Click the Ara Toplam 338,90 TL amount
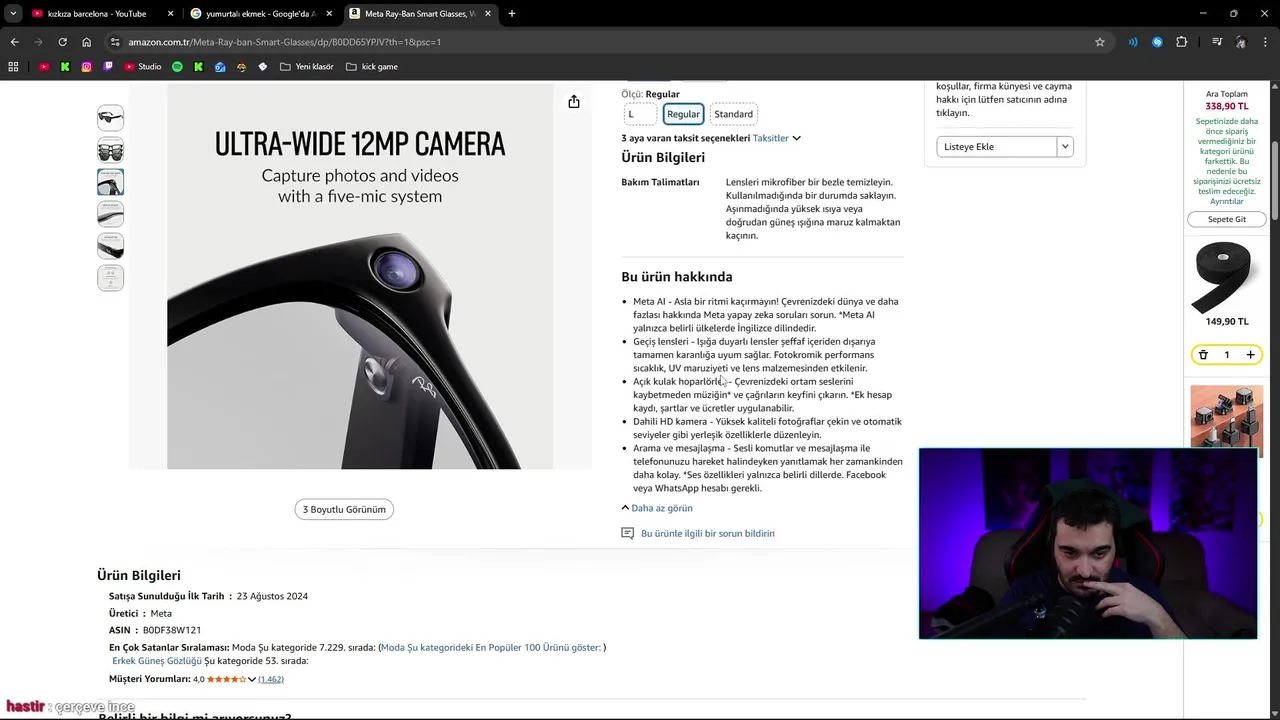Image resolution: width=1280 pixels, height=720 pixels. coord(1227,106)
